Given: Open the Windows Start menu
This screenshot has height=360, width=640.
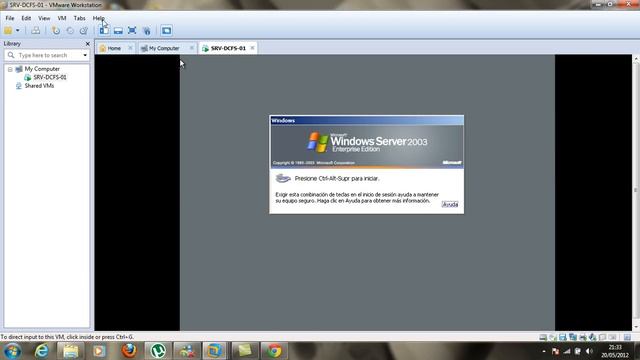Looking at the screenshot, I should [x=12, y=351].
